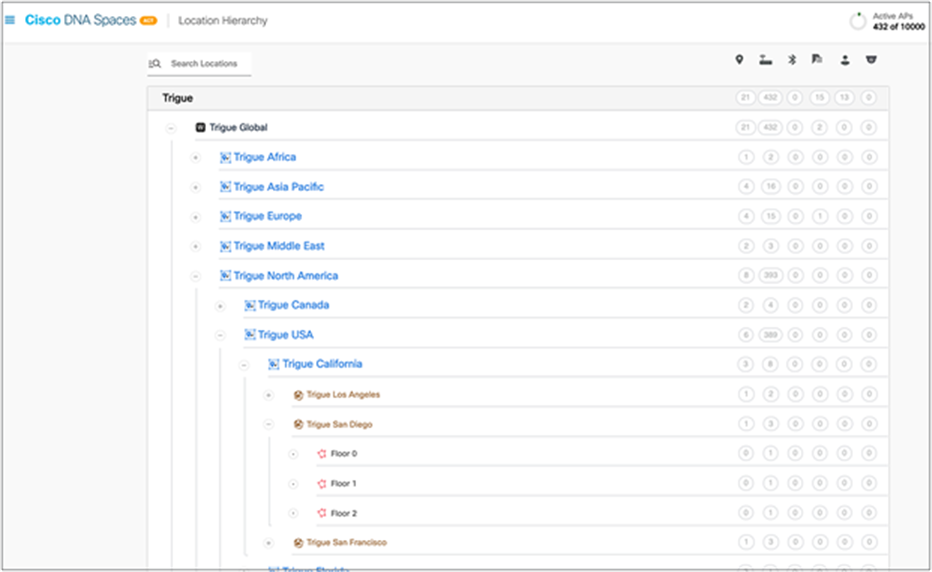Click the group icon beside Trigue Europe
The width and height of the screenshot is (932, 572).
point(225,216)
